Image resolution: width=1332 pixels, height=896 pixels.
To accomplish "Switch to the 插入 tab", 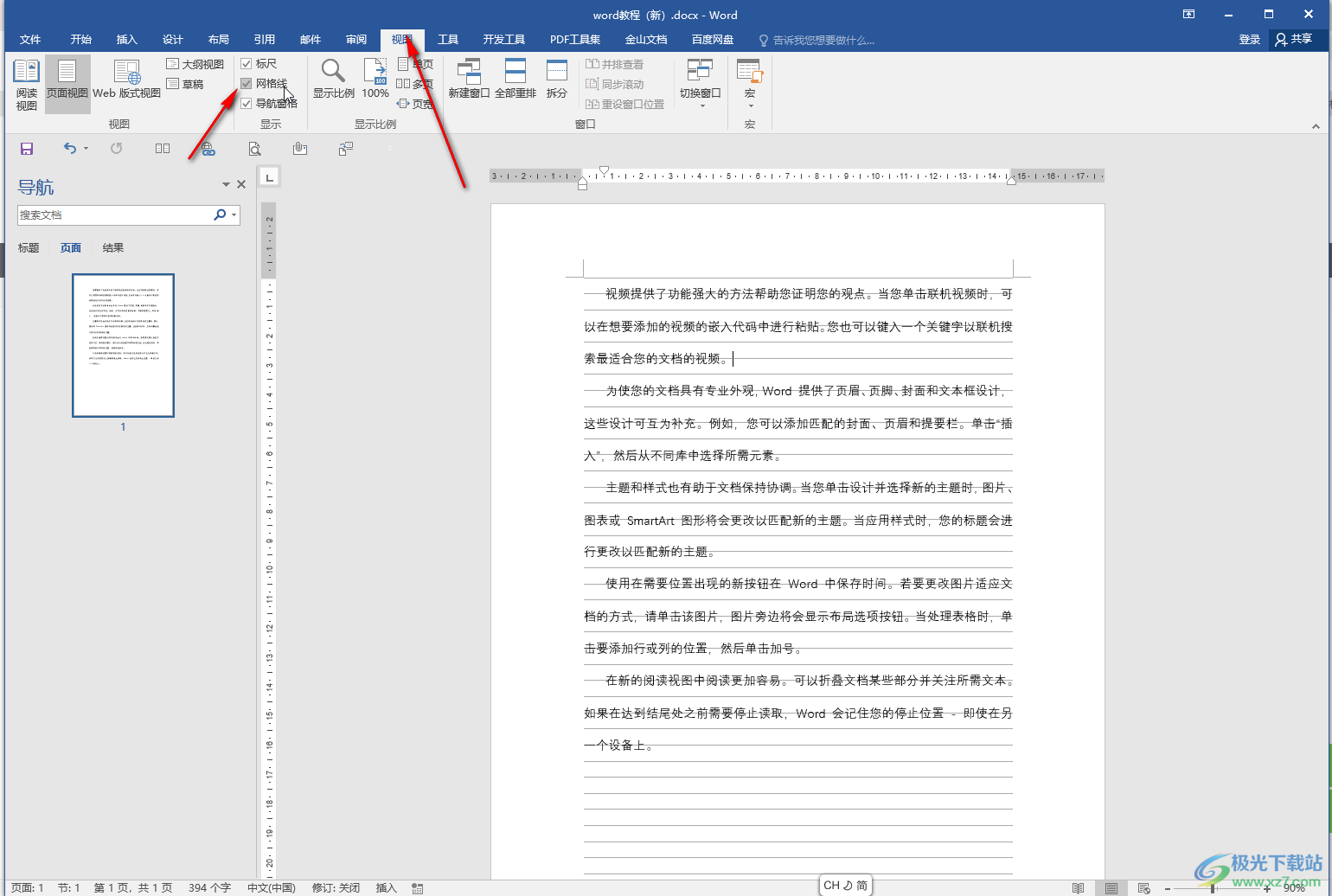I will click(x=127, y=40).
